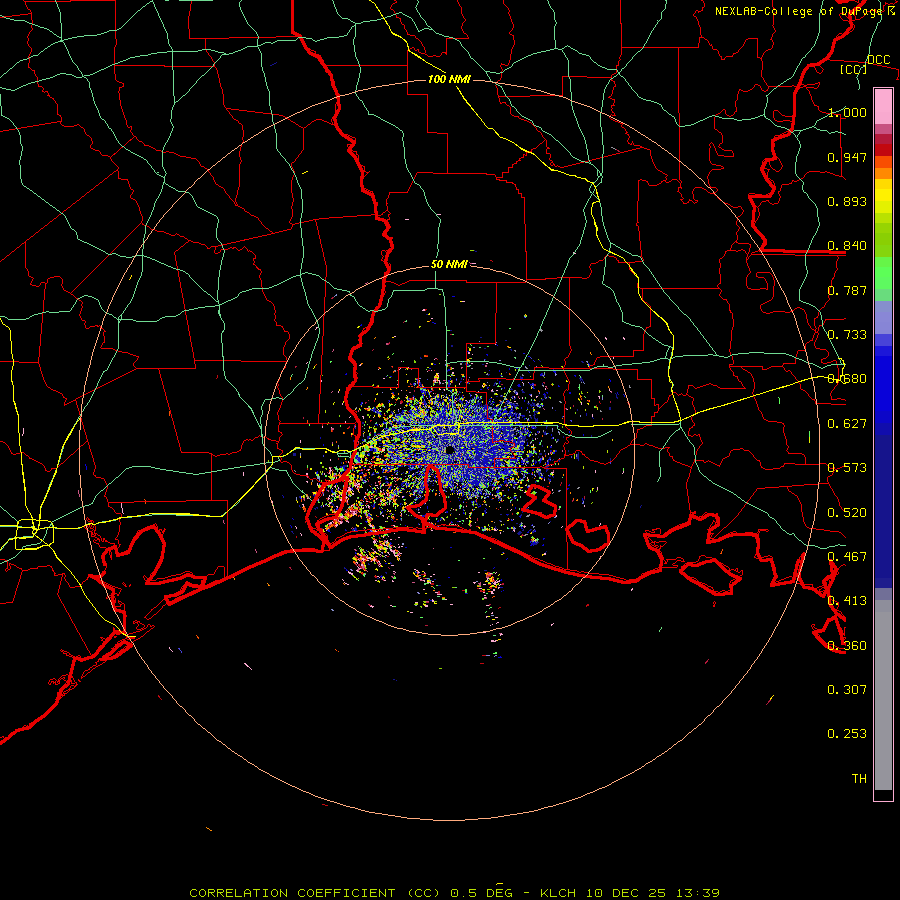Click the Houston beltway loop on map
Image resolution: width=900 pixels, height=900 pixels.
34,534
